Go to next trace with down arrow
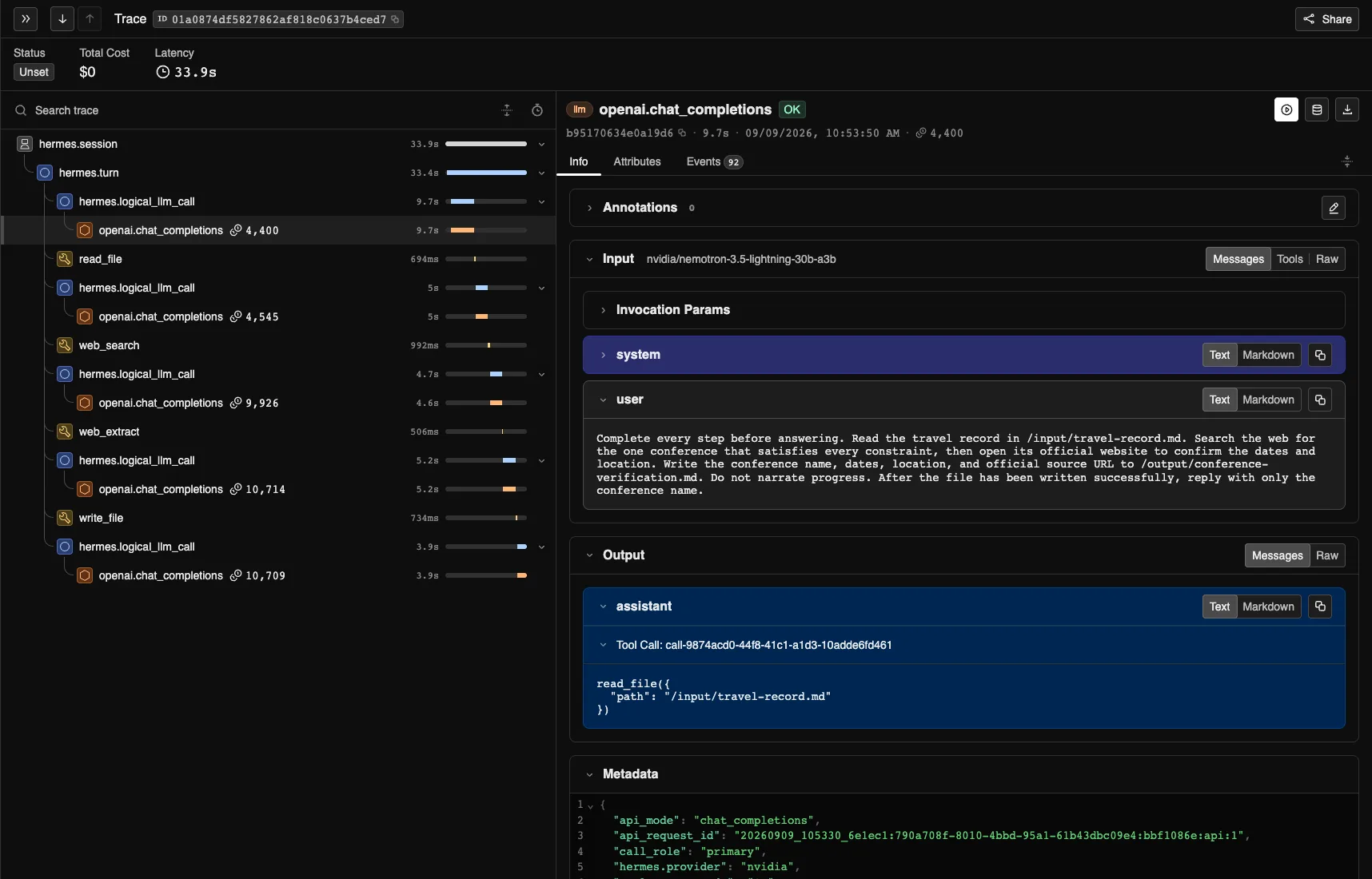The width and height of the screenshot is (1372, 879). (62, 18)
